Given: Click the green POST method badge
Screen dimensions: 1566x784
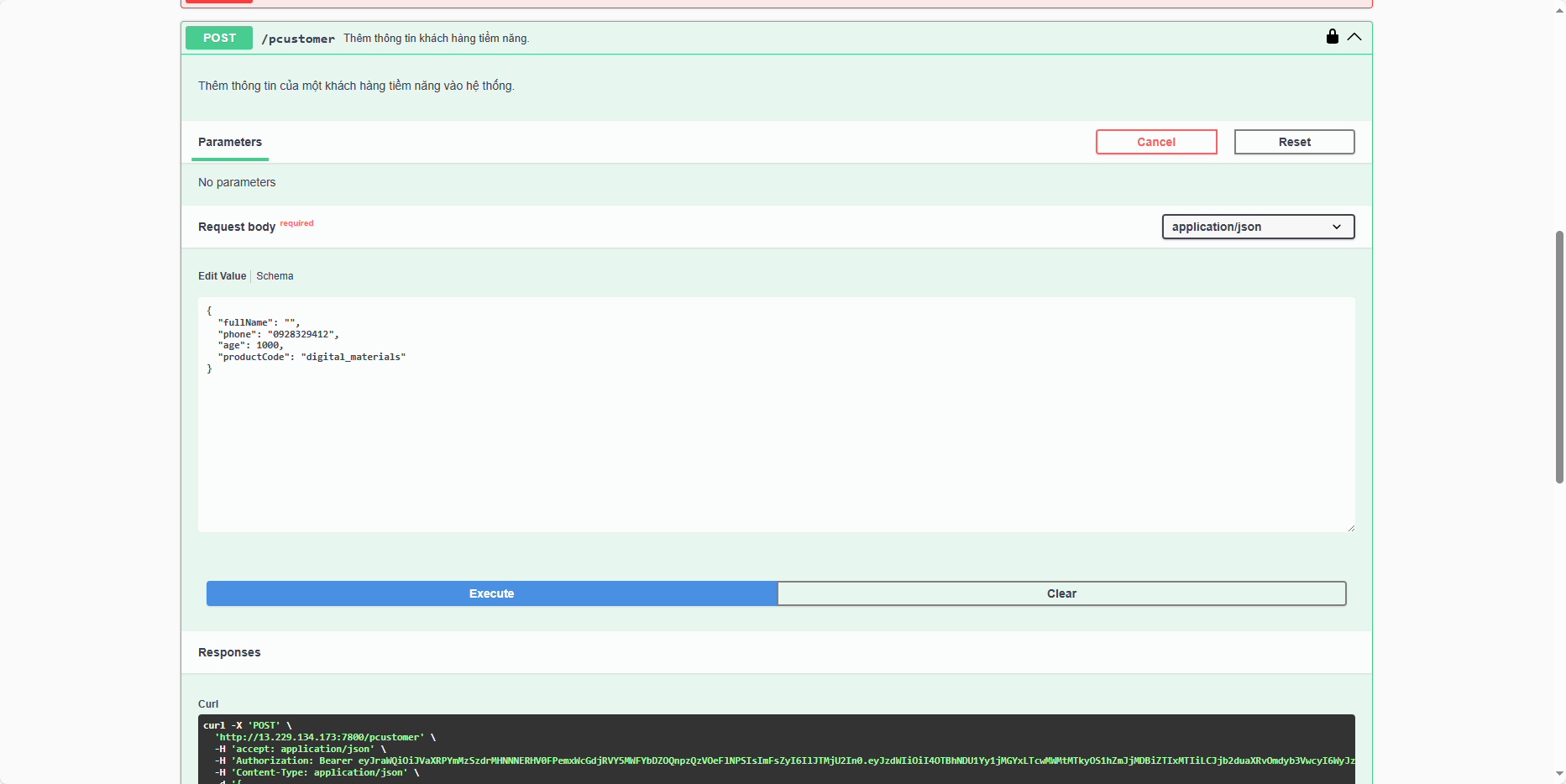Looking at the screenshot, I should 219,38.
